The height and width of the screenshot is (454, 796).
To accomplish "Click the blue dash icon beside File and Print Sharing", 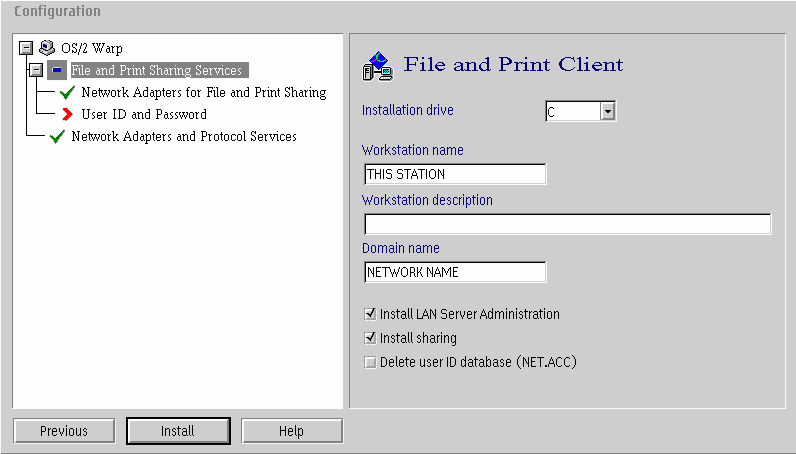I will coord(57,70).
